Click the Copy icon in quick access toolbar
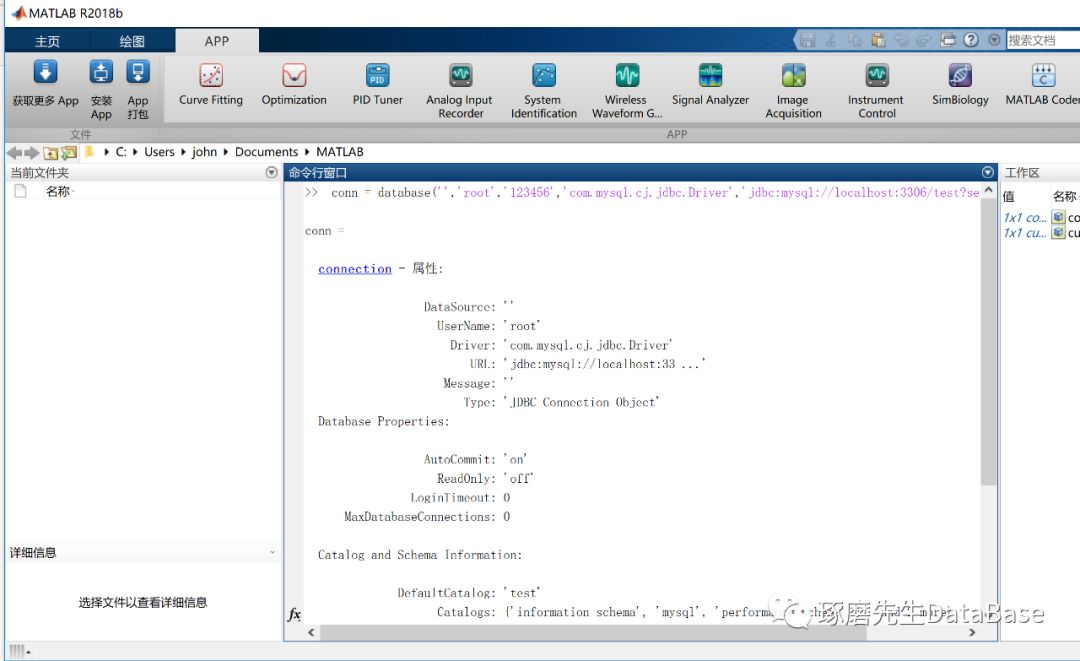This screenshot has height=661, width=1080. click(x=855, y=40)
